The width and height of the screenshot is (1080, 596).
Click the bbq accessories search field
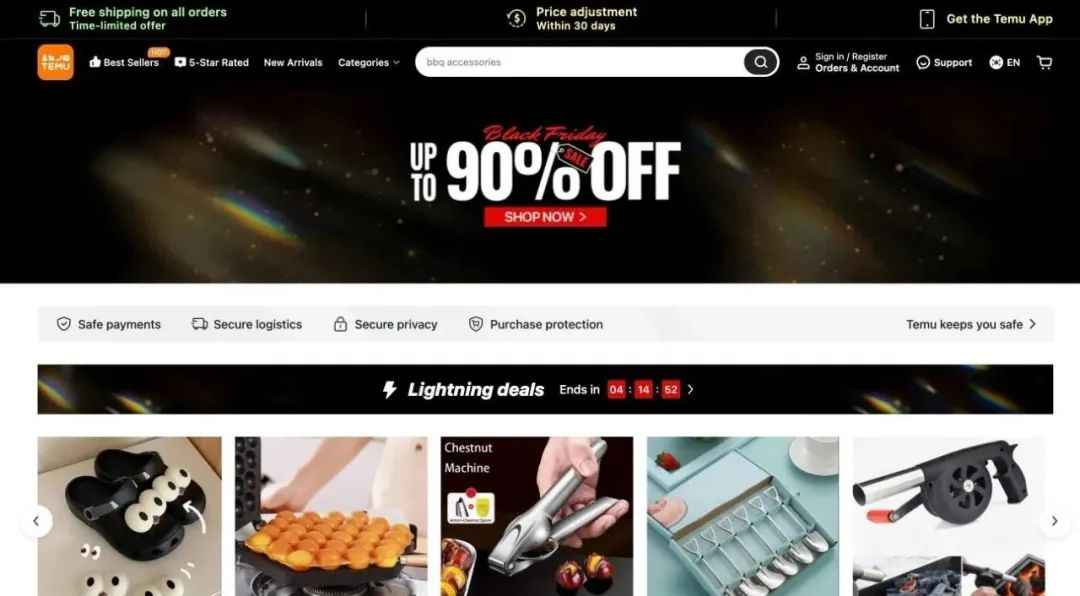coord(580,62)
